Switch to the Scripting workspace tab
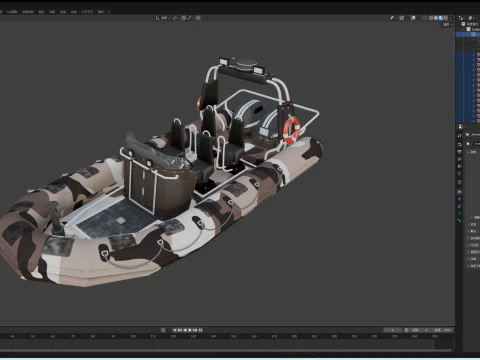The width and height of the screenshot is (480, 360). point(100,12)
